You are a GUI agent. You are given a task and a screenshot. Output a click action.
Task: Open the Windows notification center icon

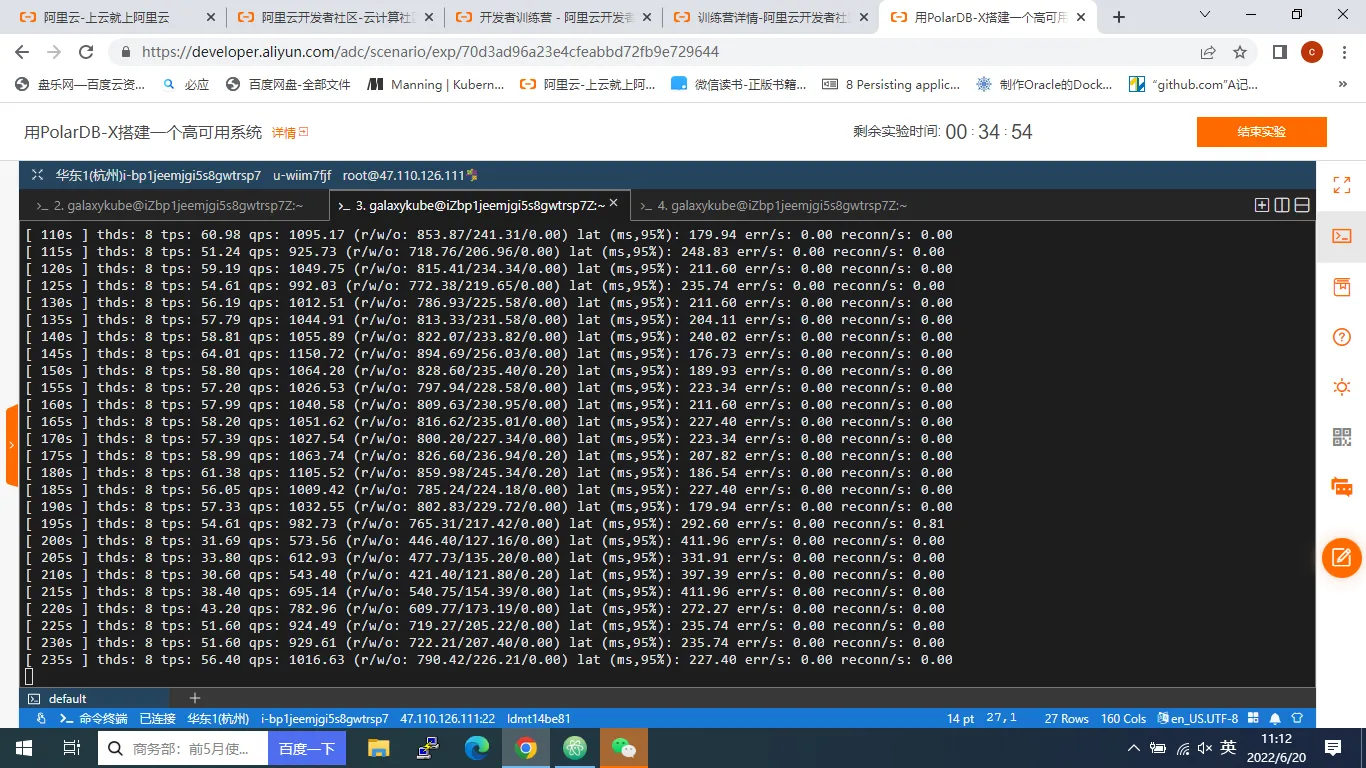(x=1333, y=748)
